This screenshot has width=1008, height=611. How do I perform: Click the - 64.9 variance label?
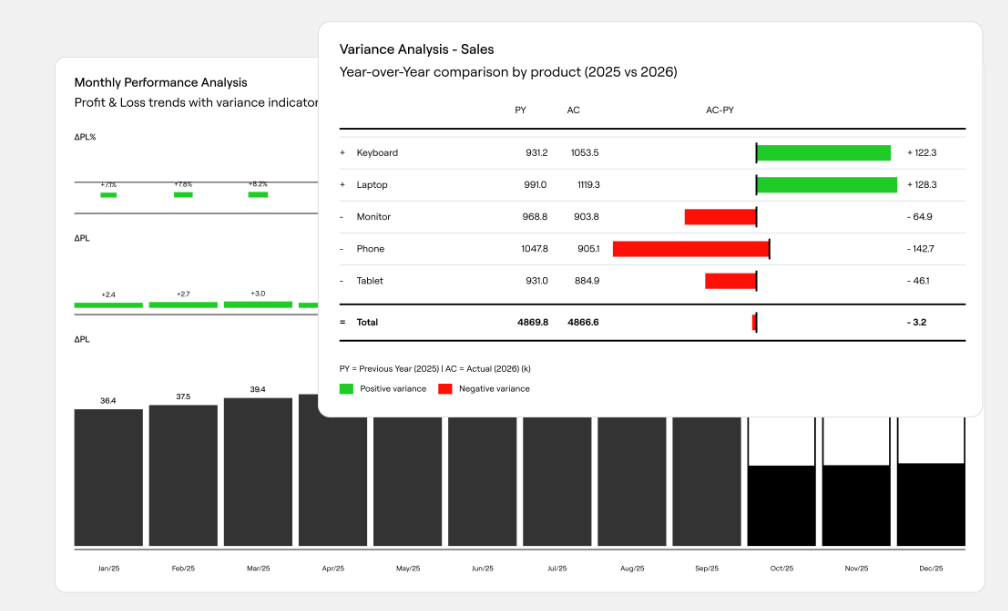point(919,217)
